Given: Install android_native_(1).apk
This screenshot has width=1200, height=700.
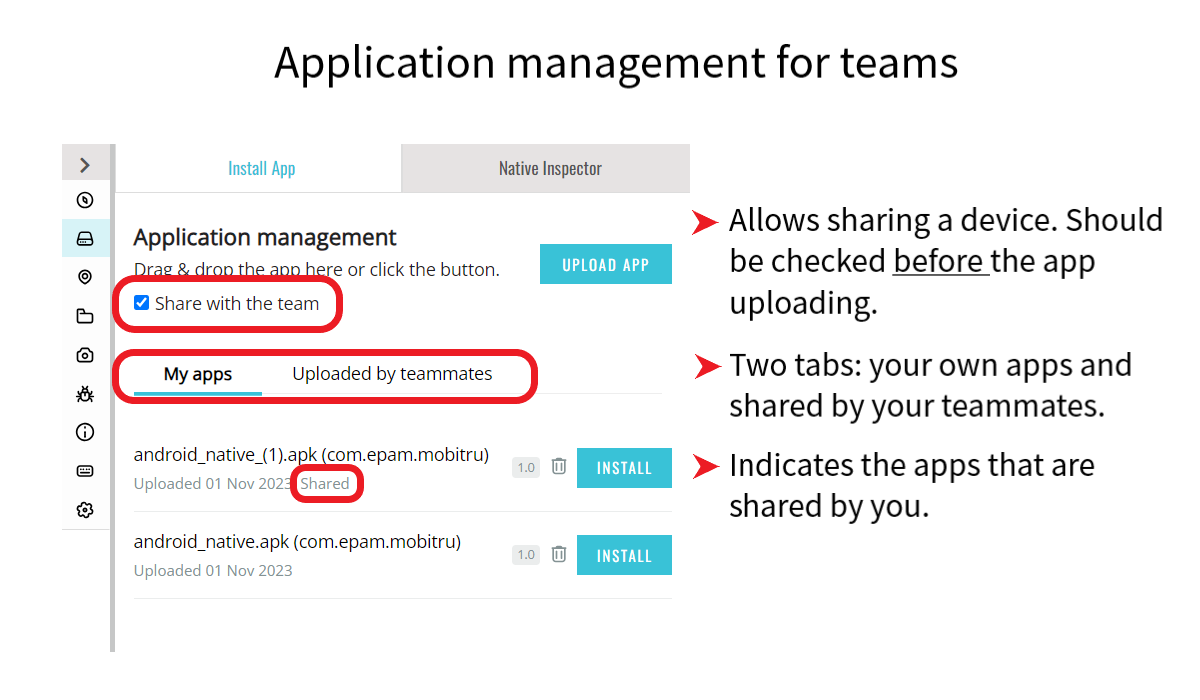Looking at the screenshot, I should pos(624,468).
